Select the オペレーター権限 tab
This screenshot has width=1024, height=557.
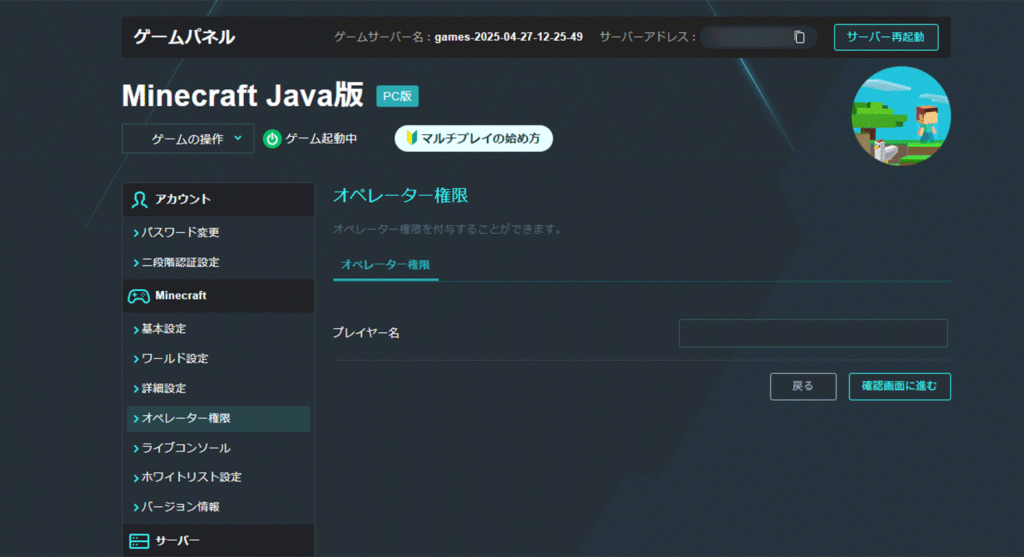coord(385,265)
